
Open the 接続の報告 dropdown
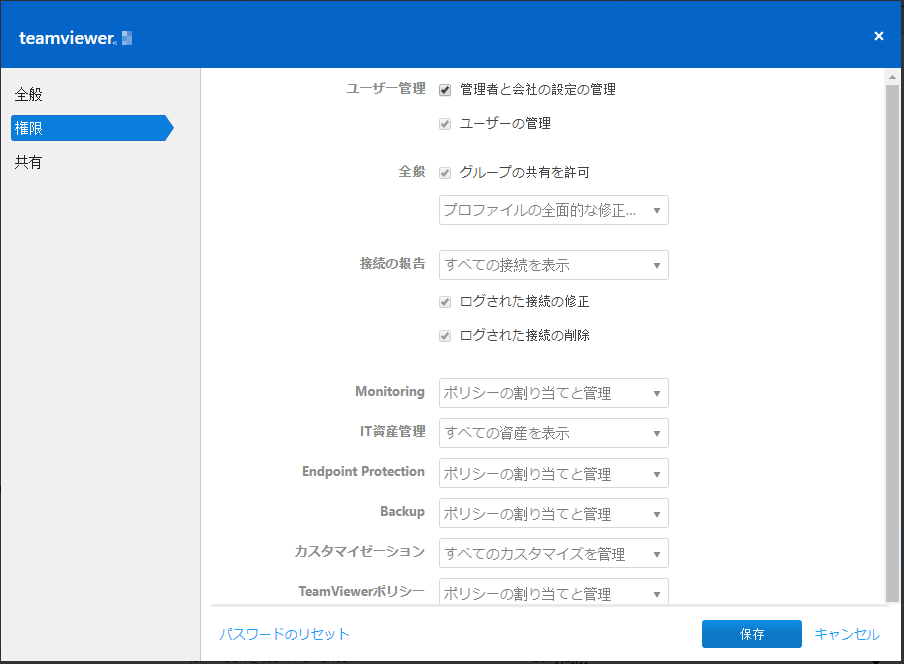point(553,265)
